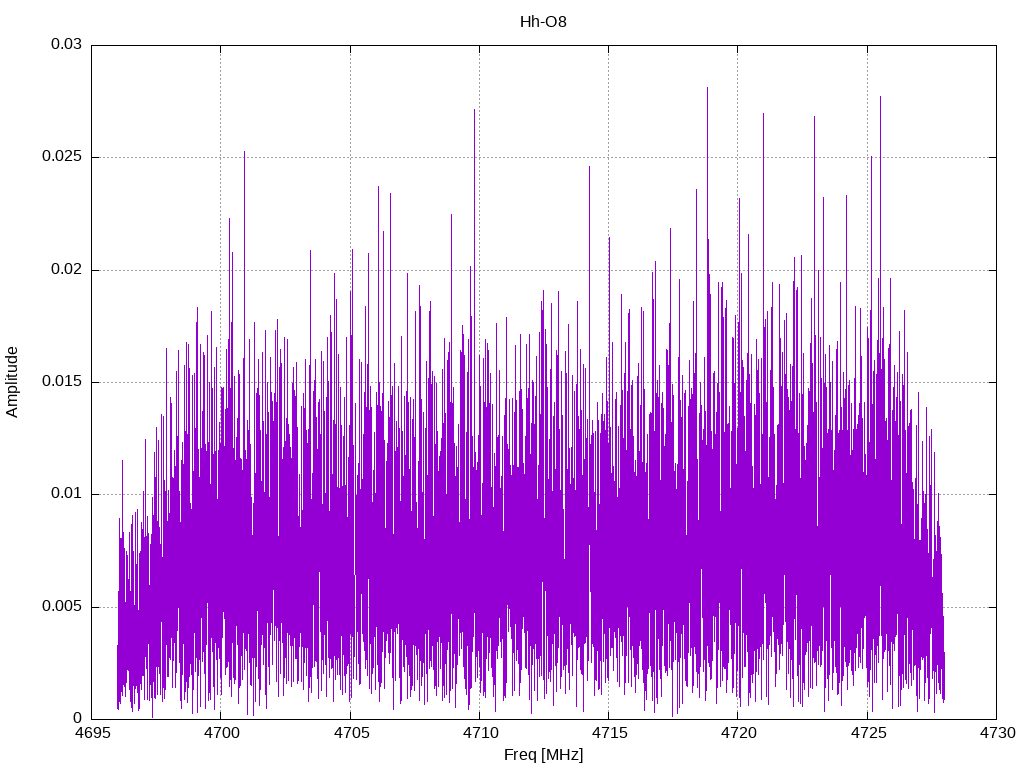Click the plot title Hh-O8

(543, 22)
